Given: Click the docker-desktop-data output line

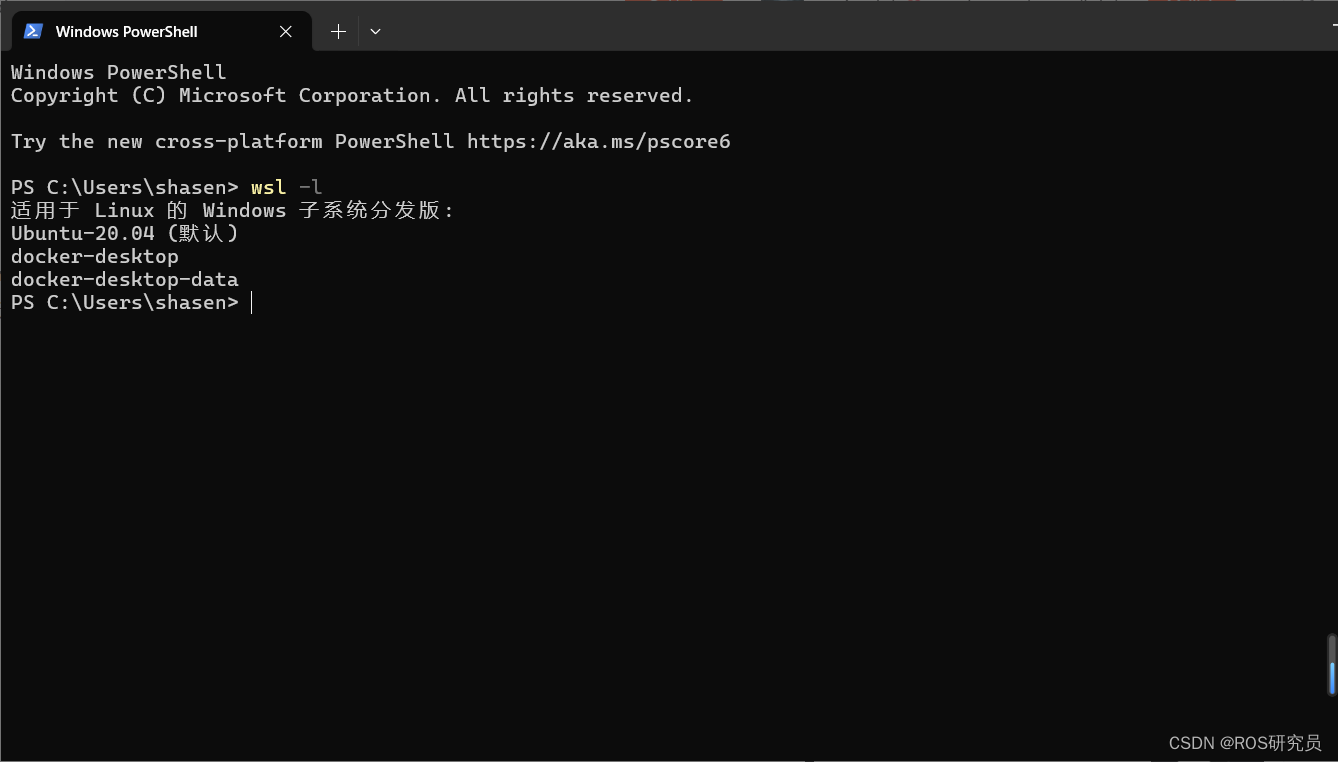Looking at the screenshot, I should (125, 280).
